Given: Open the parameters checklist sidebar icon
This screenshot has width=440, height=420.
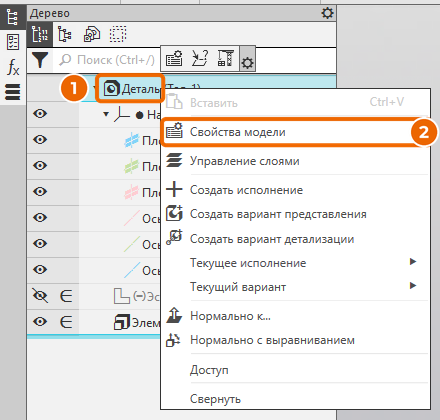Looking at the screenshot, I should [13, 42].
